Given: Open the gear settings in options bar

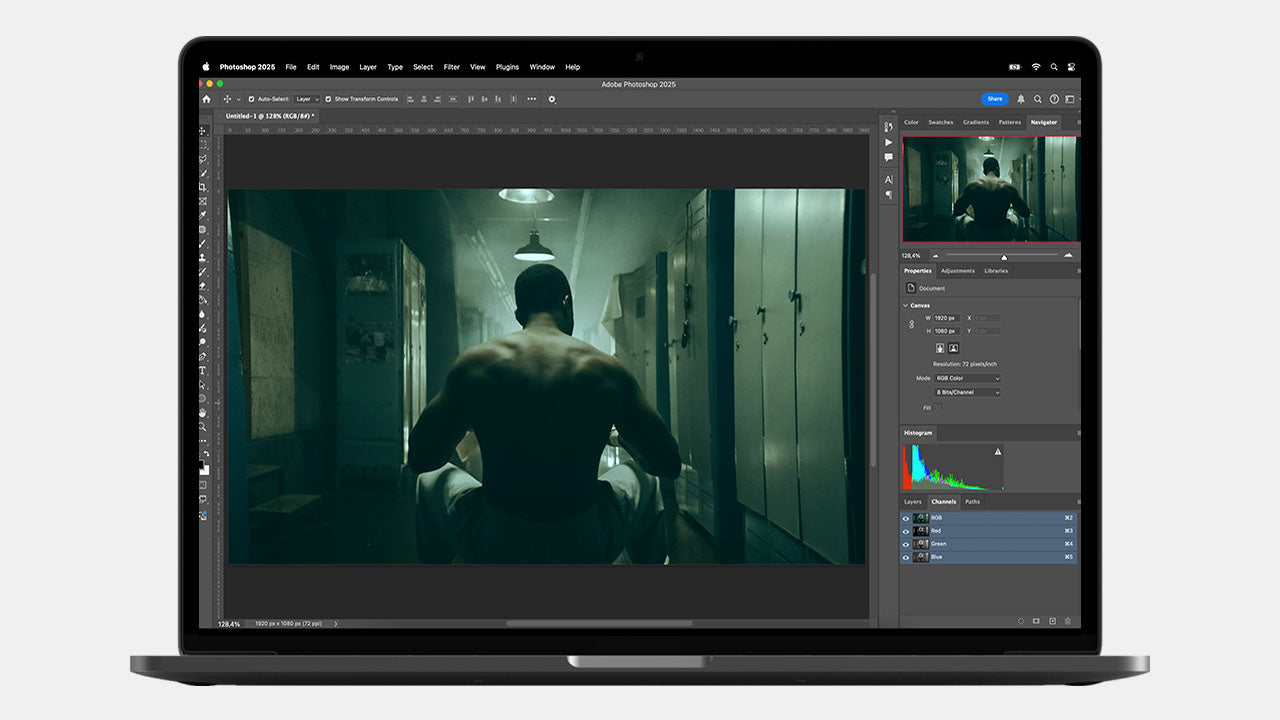Looking at the screenshot, I should click(x=552, y=99).
